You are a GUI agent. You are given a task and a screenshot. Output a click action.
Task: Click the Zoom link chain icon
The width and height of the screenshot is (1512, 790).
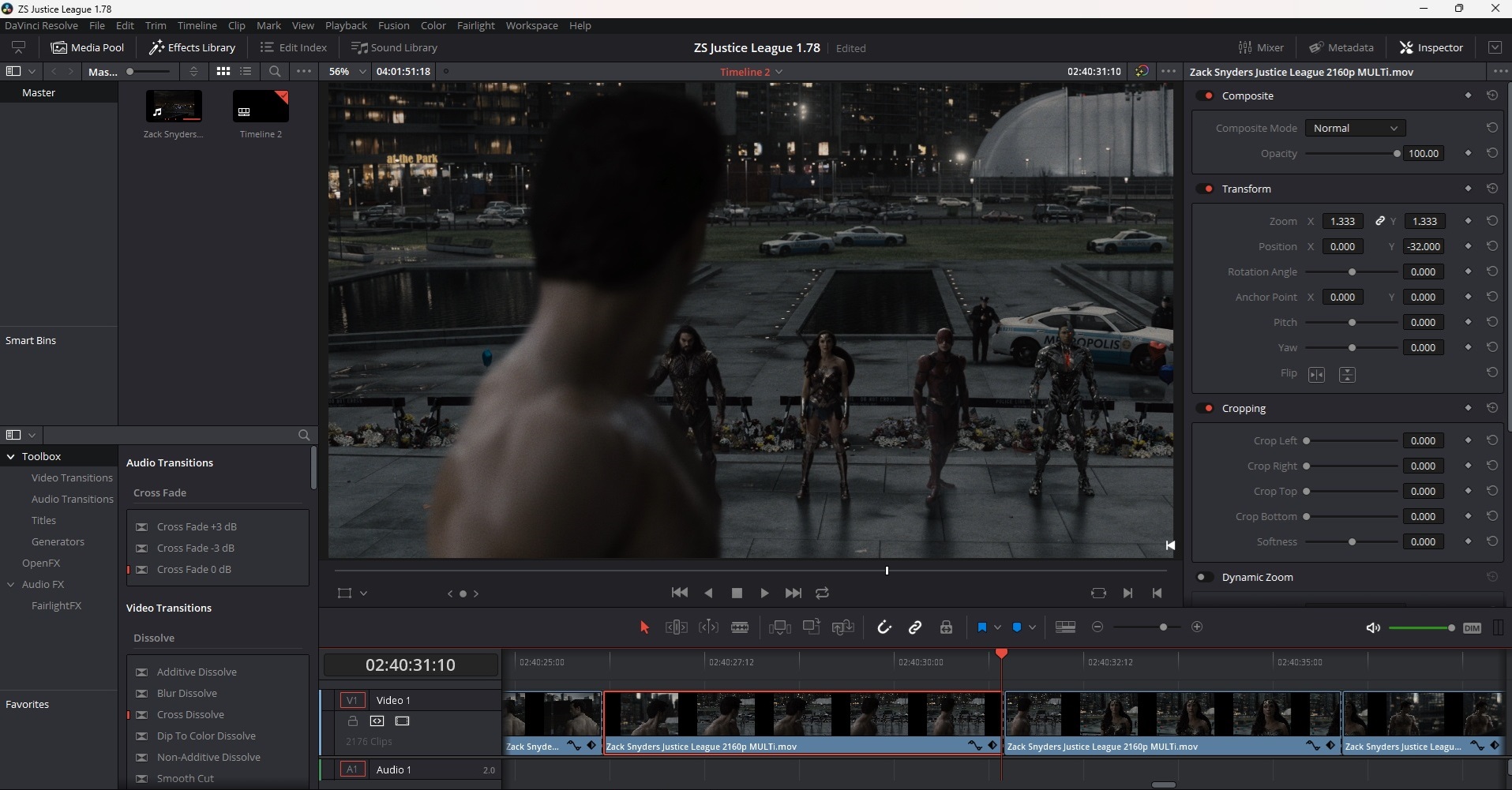coord(1380,221)
